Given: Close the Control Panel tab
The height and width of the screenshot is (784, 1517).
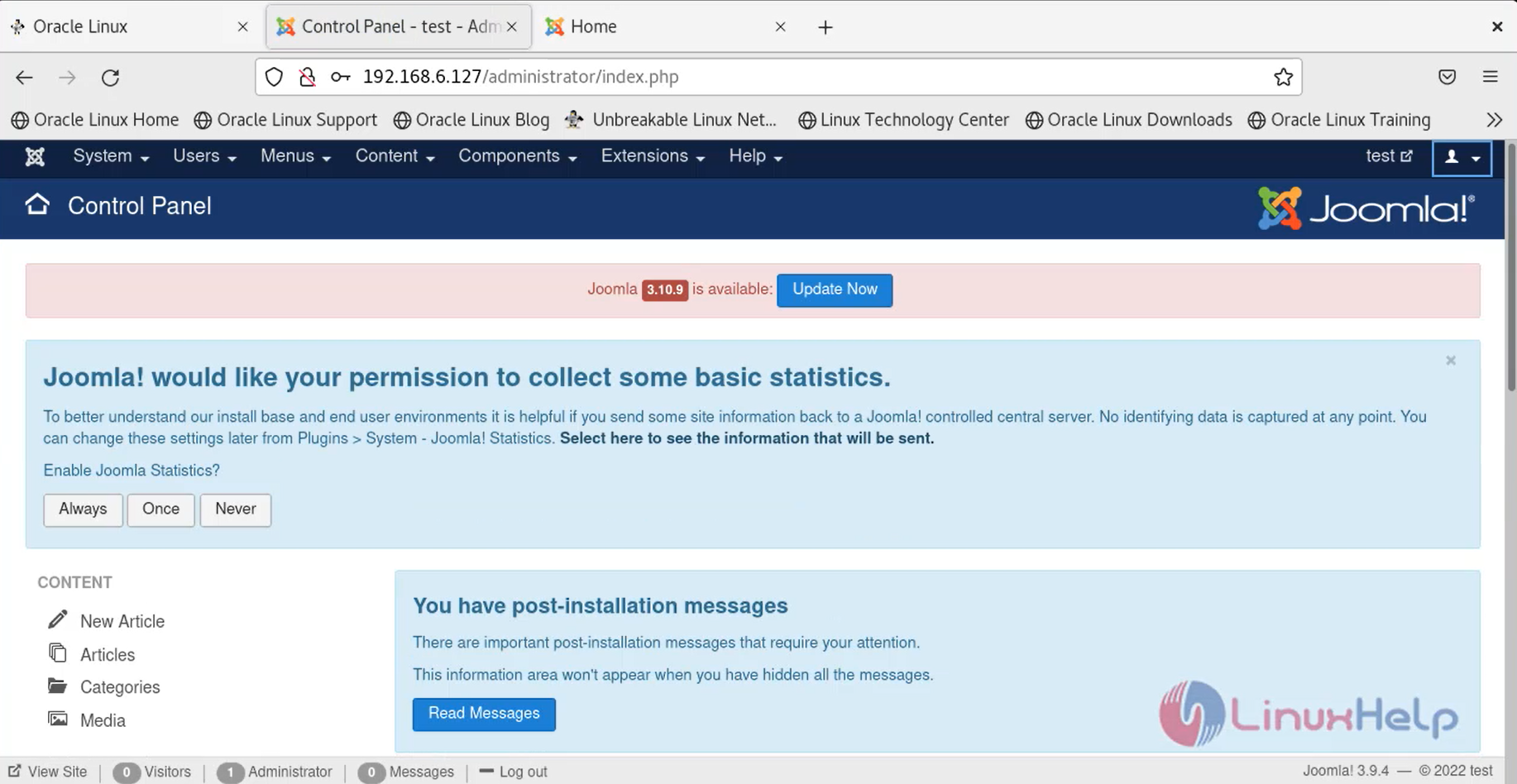Looking at the screenshot, I should (512, 26).
